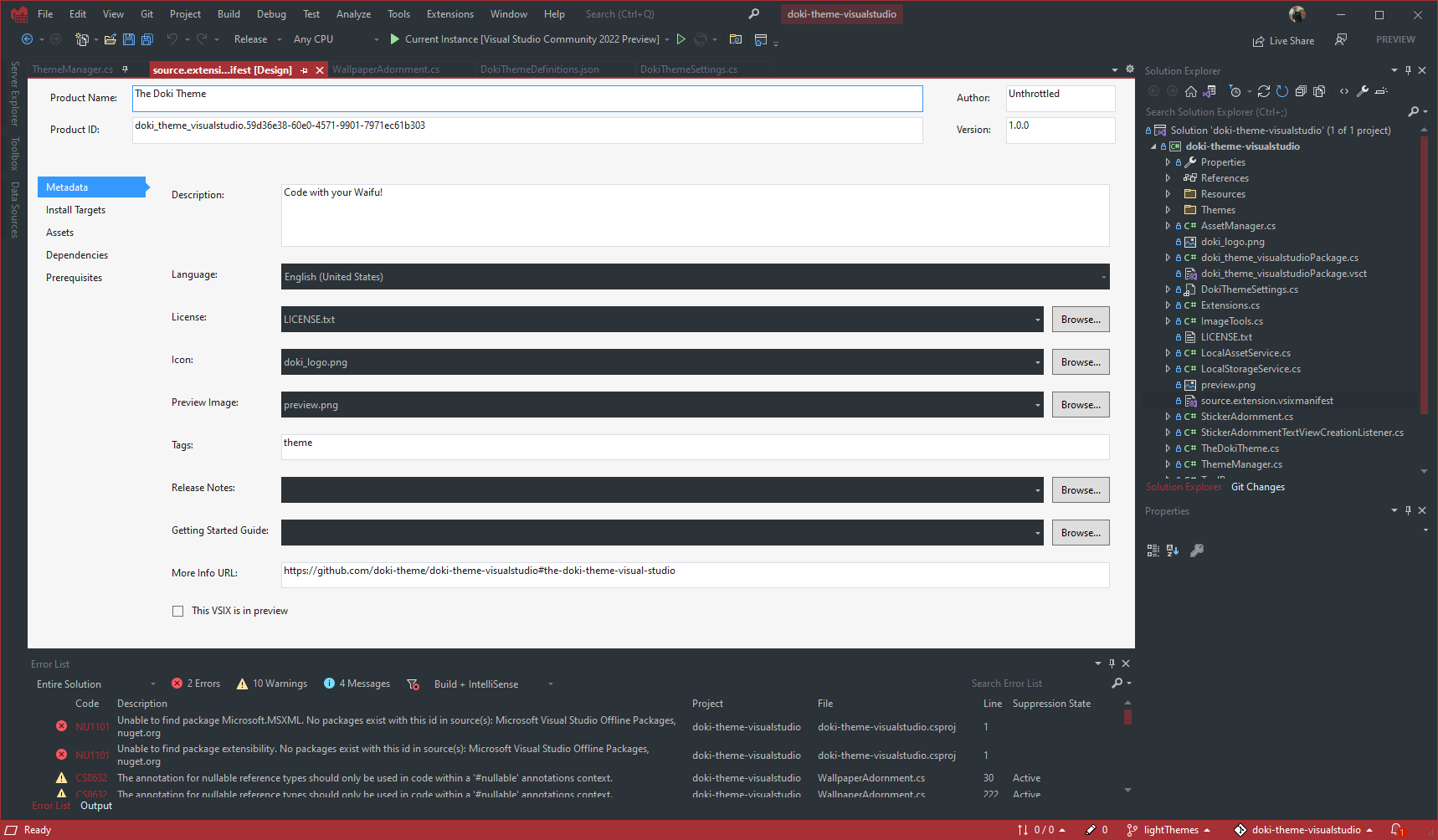Click Error List vertical scrollbar thumb
Screen dimensions: 1438x840
pos(1127,717)
